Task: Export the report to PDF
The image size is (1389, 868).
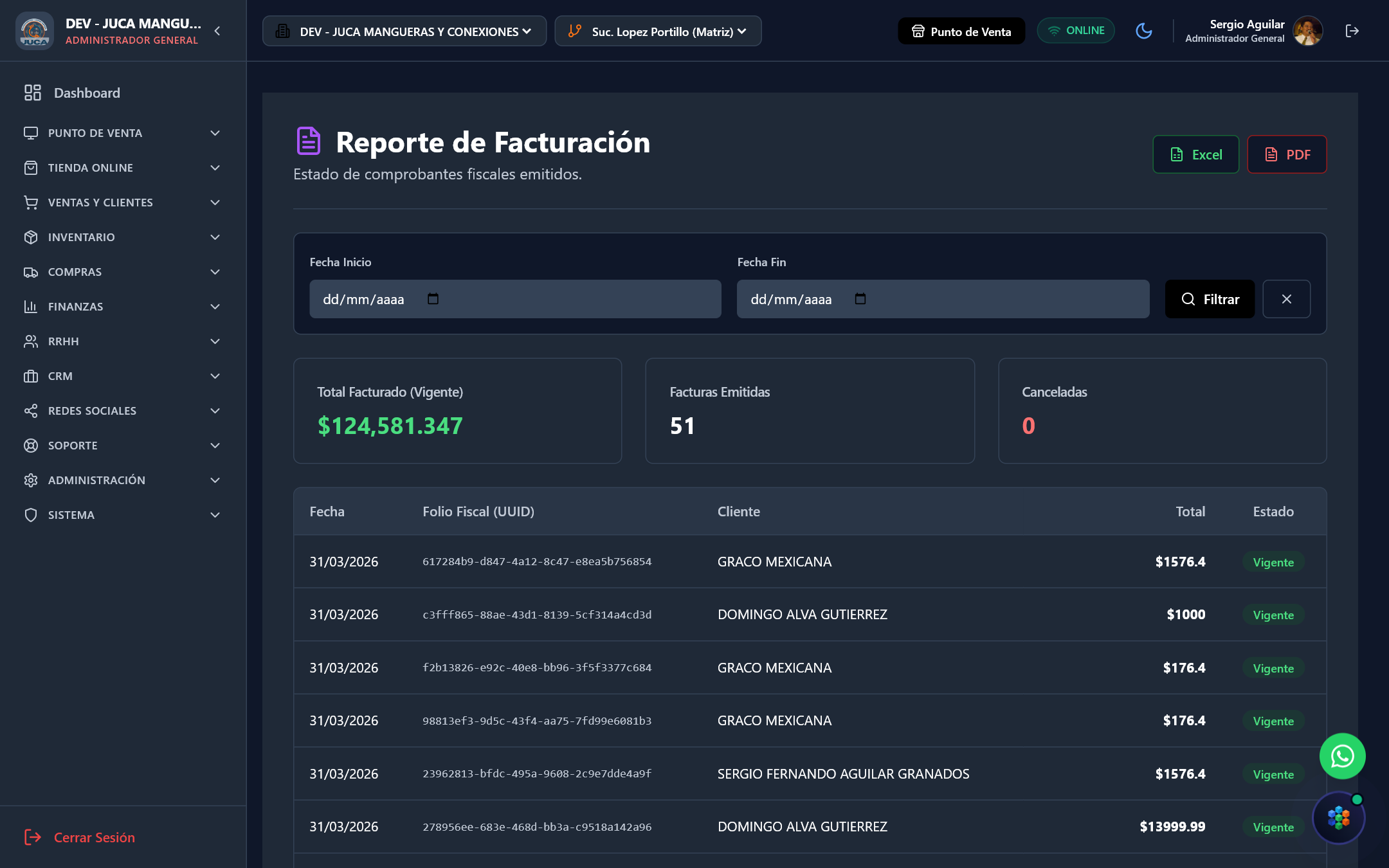Action: [1287, 154]
